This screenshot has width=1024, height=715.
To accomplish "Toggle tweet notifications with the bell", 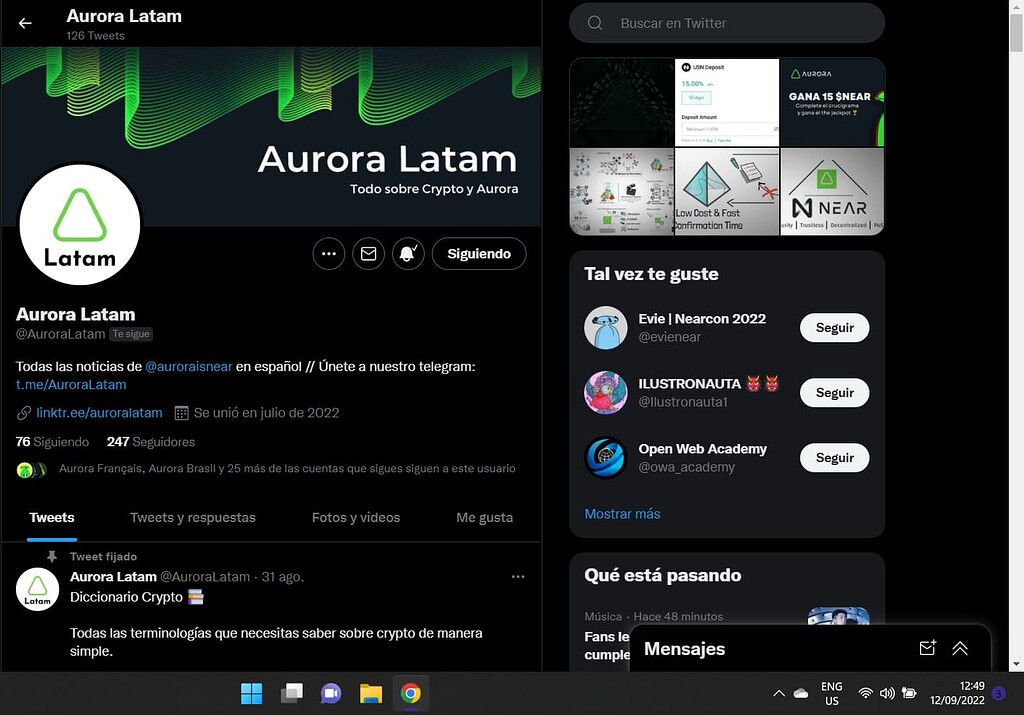I will click(408, 253).
